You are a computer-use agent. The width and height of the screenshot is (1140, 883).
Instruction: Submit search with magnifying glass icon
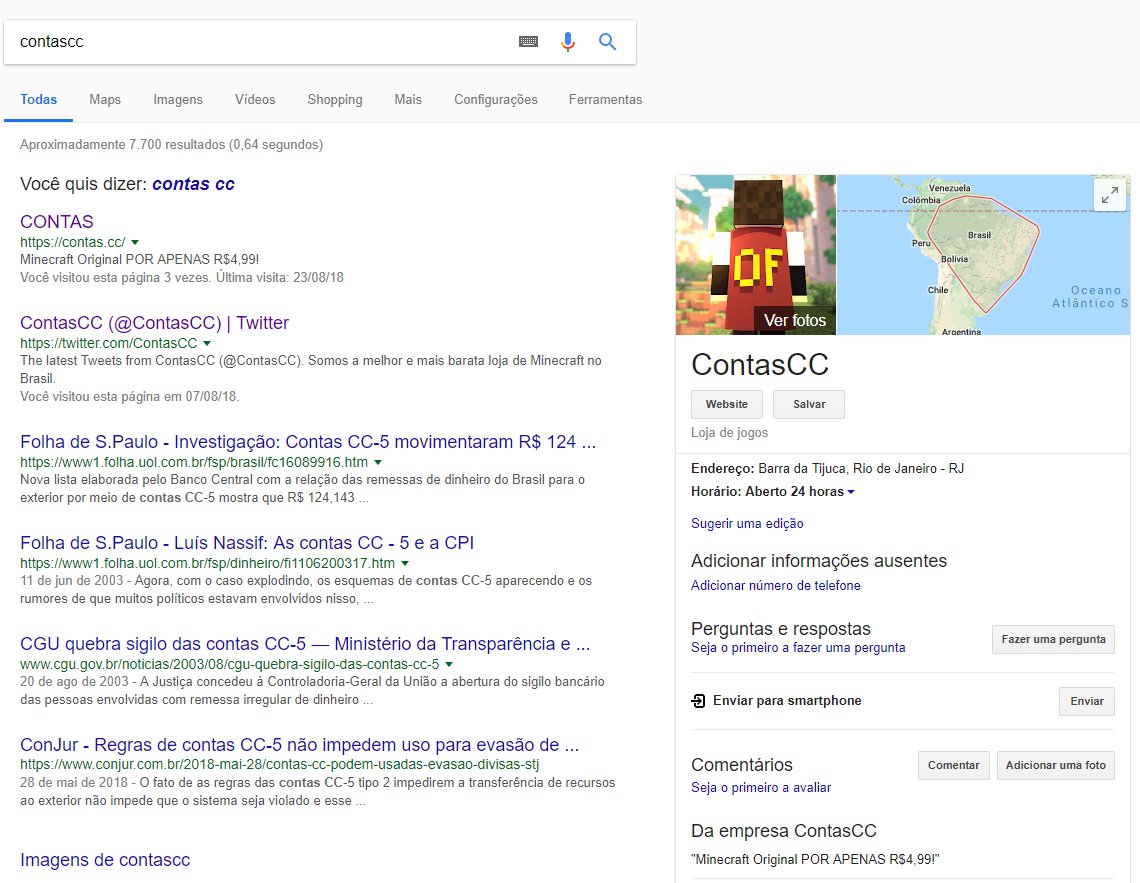click(607, 41)
